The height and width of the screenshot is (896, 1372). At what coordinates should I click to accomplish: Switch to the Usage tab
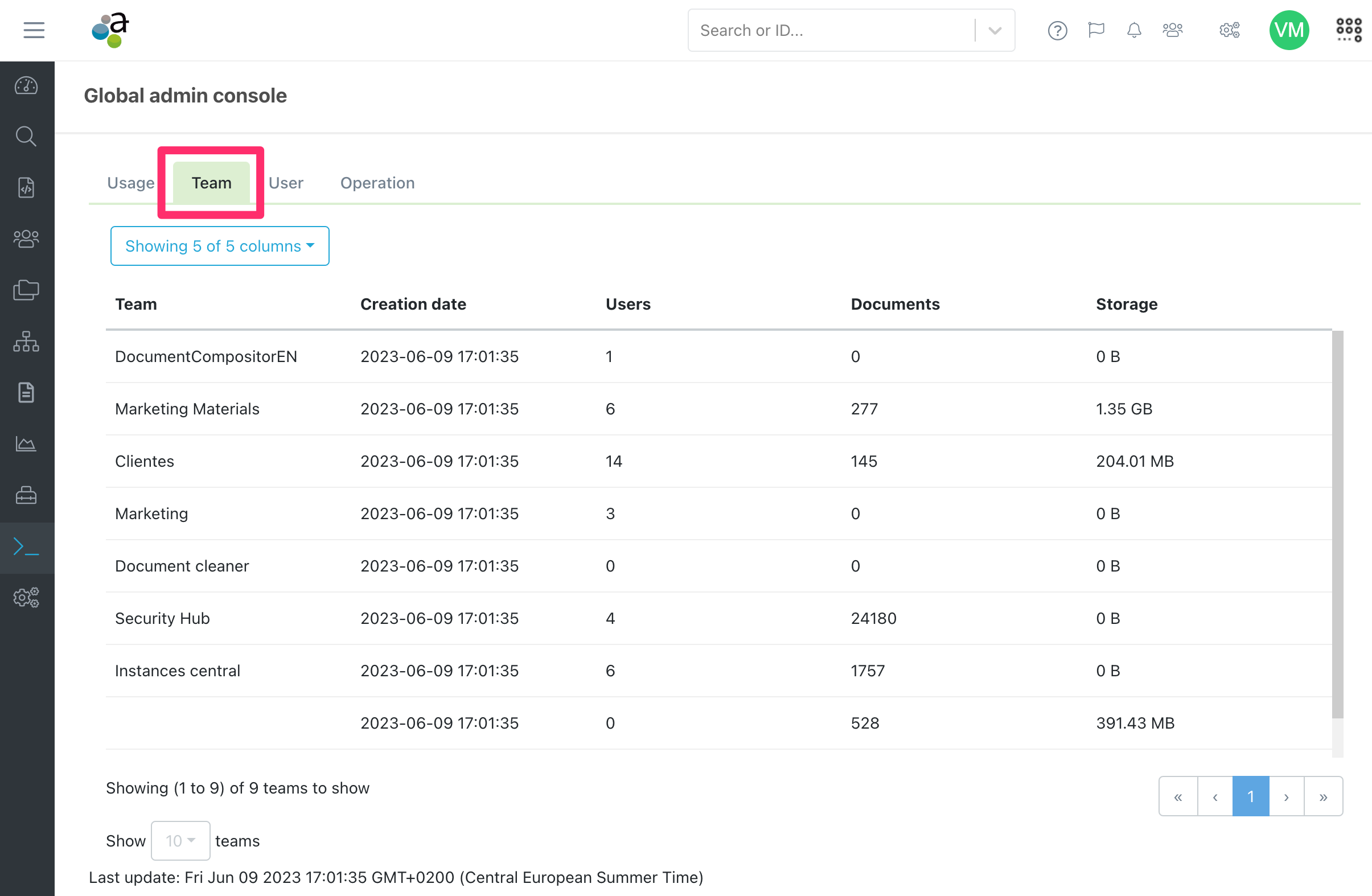click(131, 183)
